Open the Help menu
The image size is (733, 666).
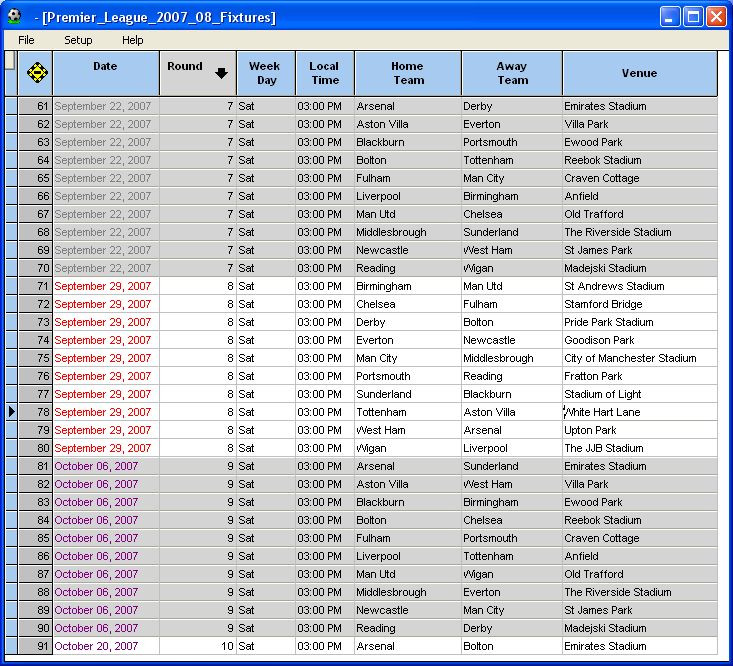coord(132,40)
